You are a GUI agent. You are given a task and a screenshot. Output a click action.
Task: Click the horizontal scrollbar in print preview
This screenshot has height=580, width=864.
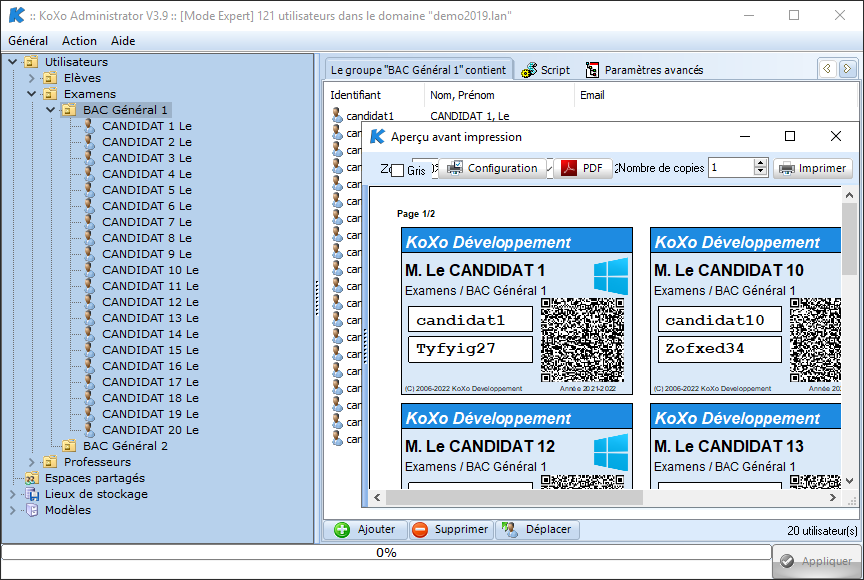[514, 497]
